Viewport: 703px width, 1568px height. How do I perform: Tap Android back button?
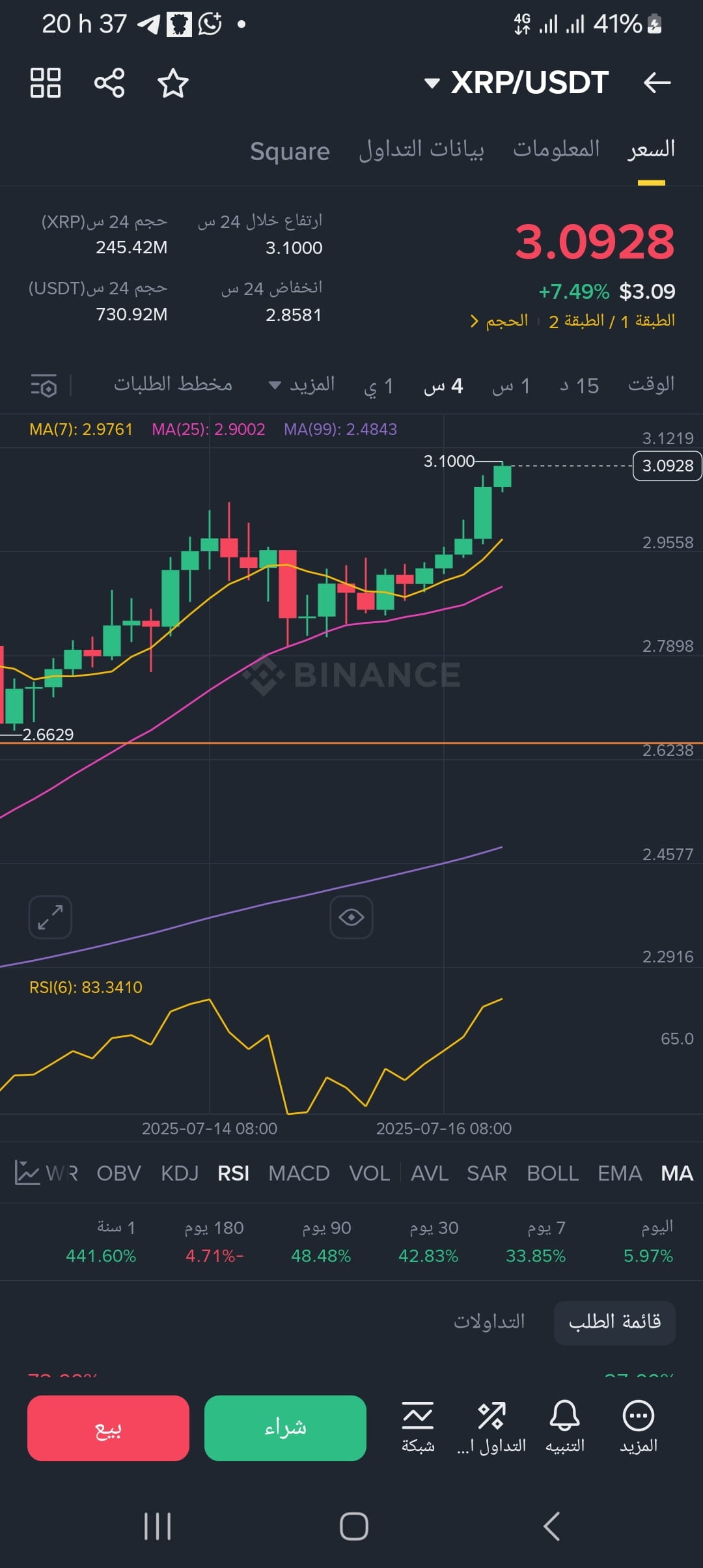tap(551, 1526)
